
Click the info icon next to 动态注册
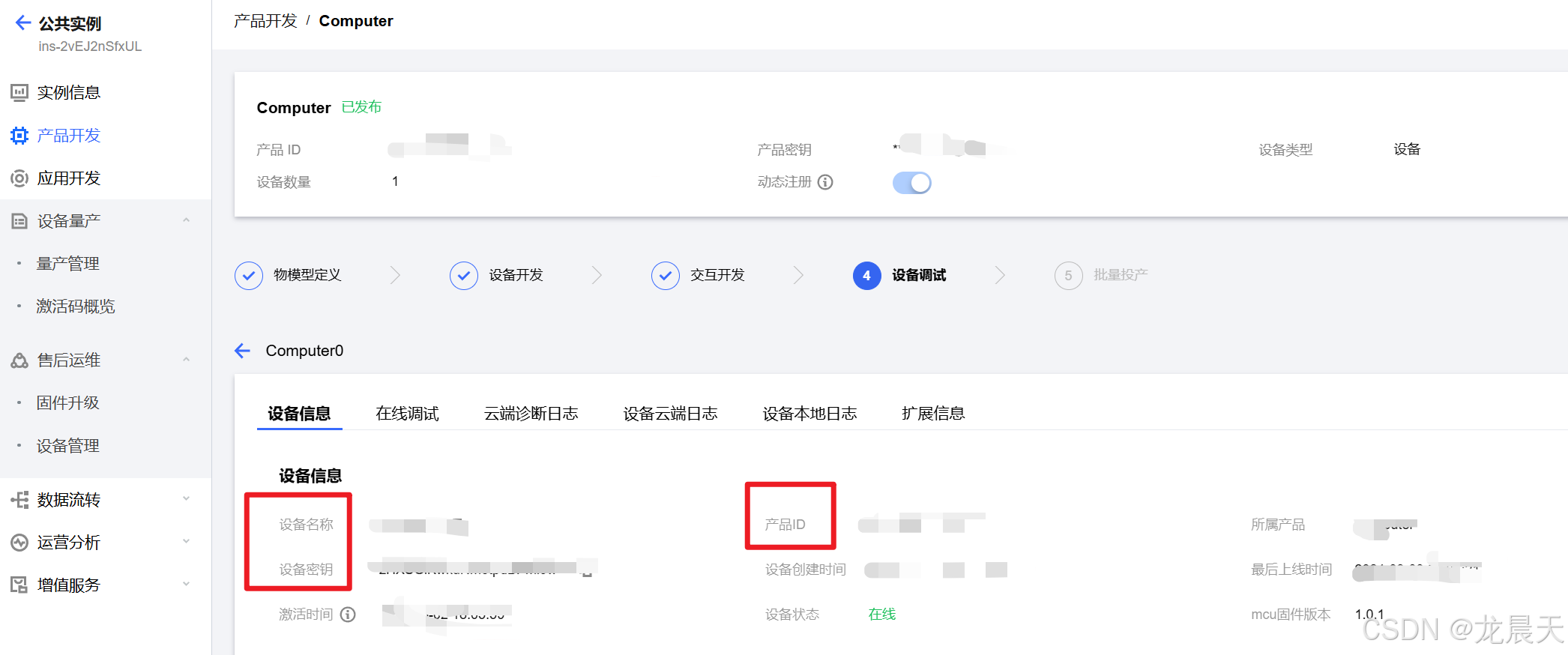(x=825, y=182)
